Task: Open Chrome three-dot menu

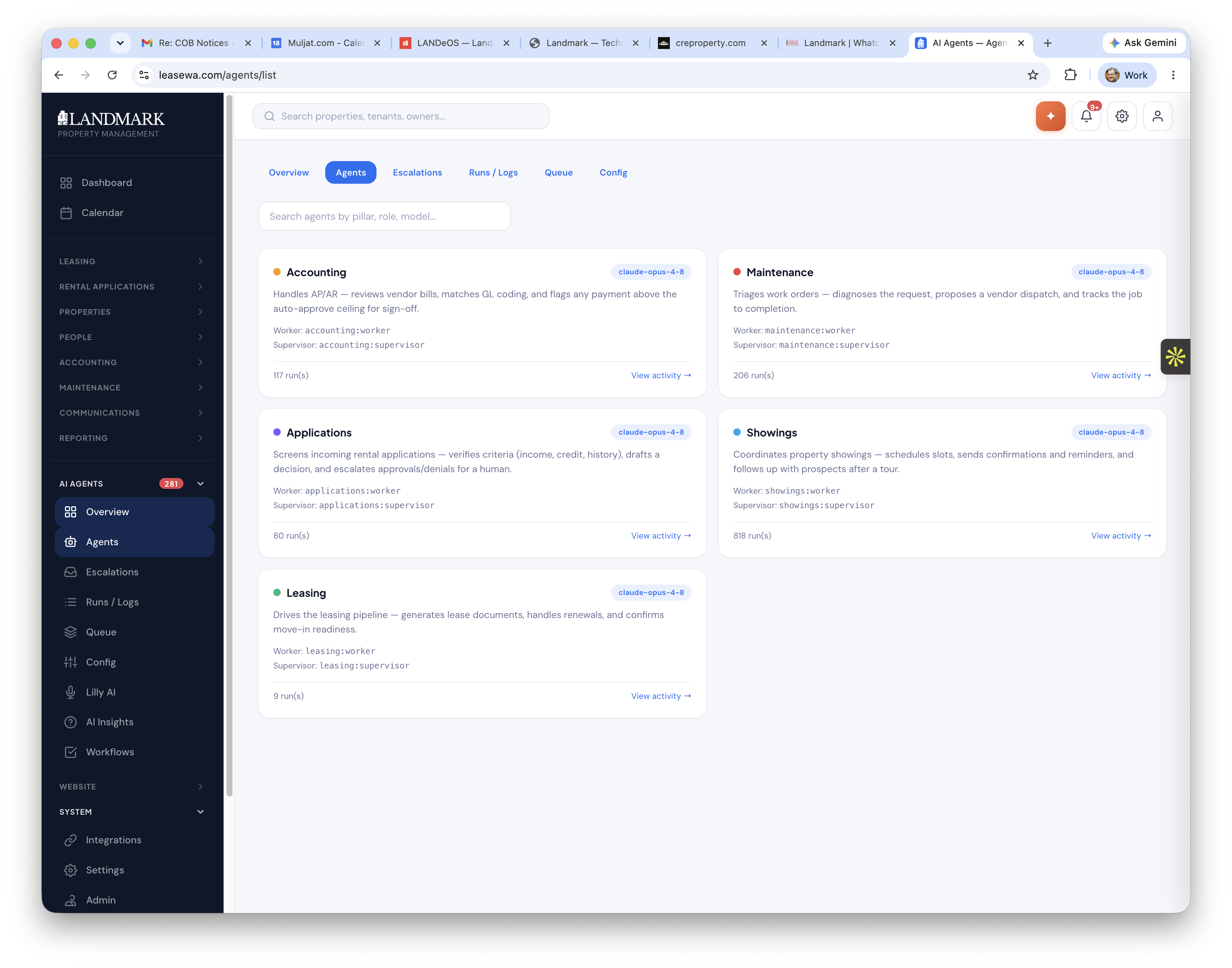Action: (1173, 75)
